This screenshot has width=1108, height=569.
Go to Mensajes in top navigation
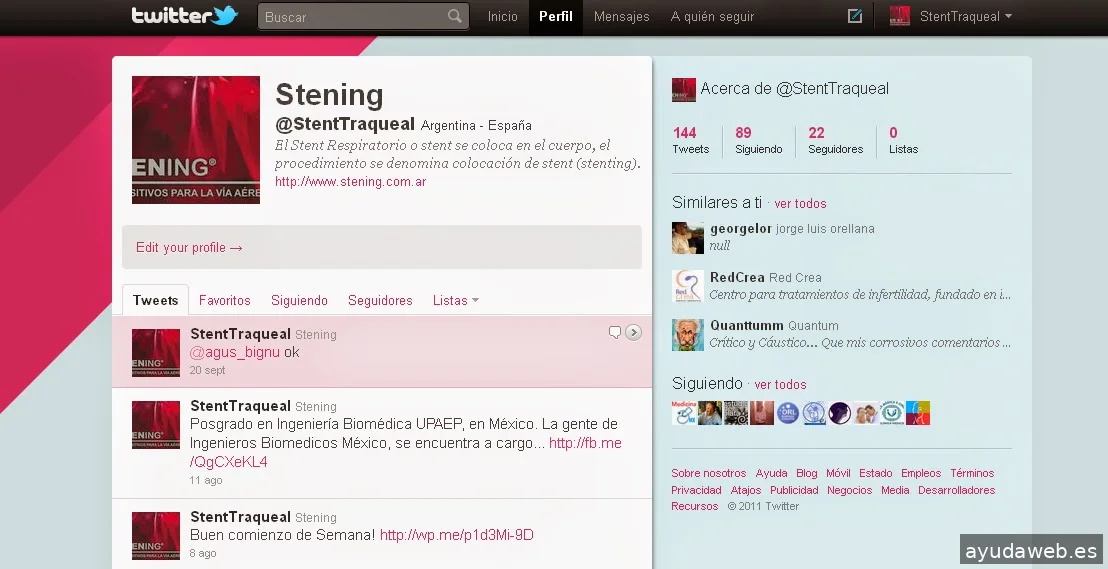click(x=621, y=16)
